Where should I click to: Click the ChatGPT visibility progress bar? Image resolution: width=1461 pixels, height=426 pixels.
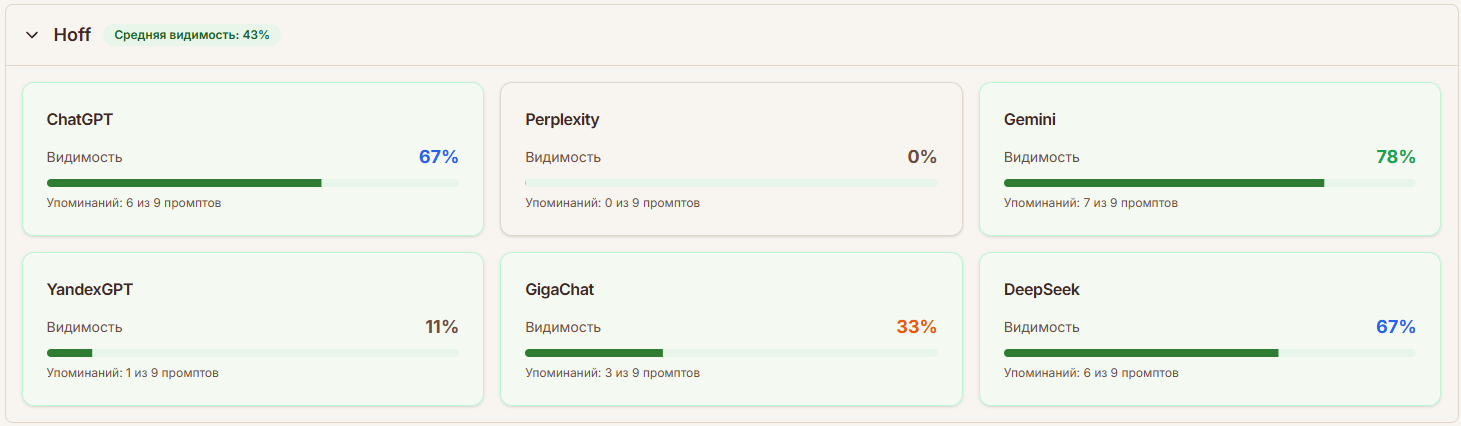[253, 183]
